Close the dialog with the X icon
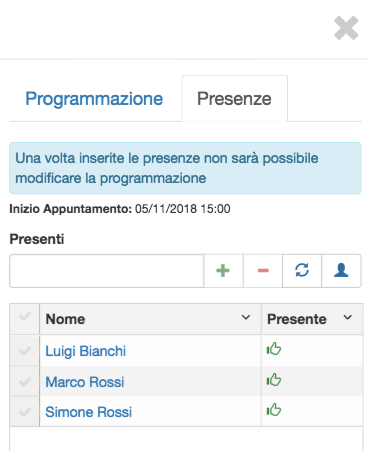The width and height of the screenshot is (368, 451). coord(346,28)
